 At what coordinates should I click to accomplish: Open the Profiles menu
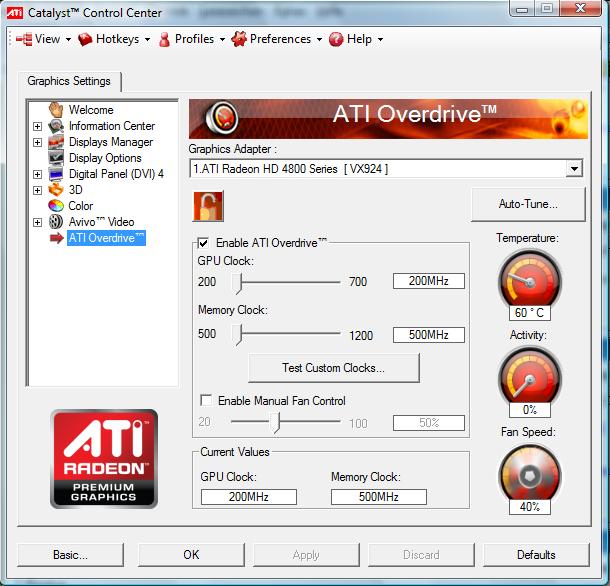pyautogui.click(x=194, y=39)
